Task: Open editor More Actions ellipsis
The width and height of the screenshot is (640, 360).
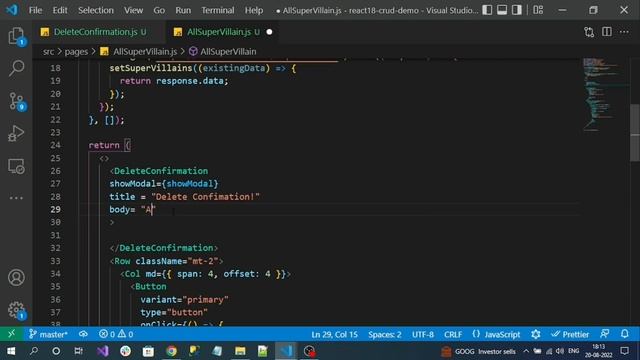Action: click(624, 32)
